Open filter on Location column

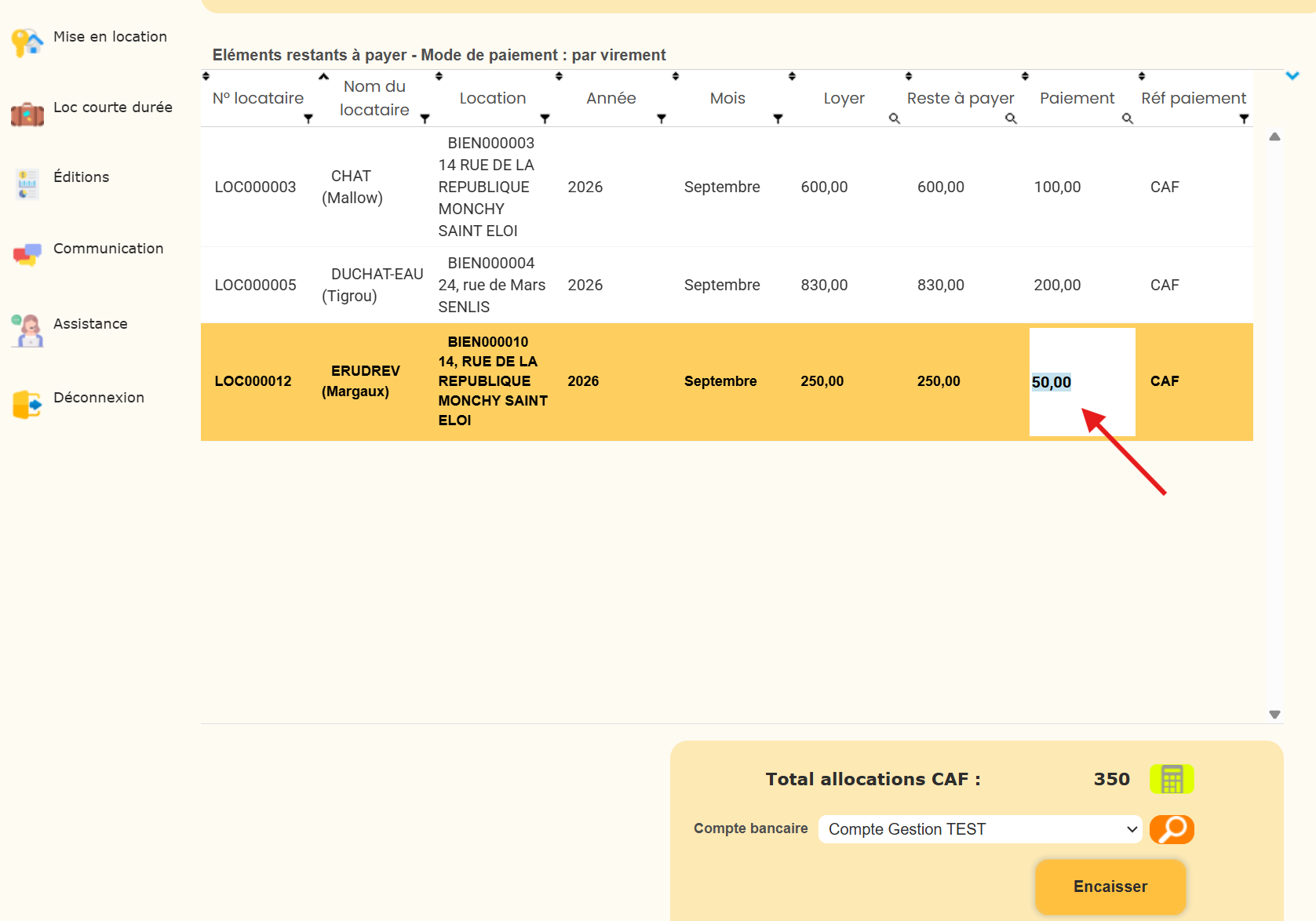[545, 118]
